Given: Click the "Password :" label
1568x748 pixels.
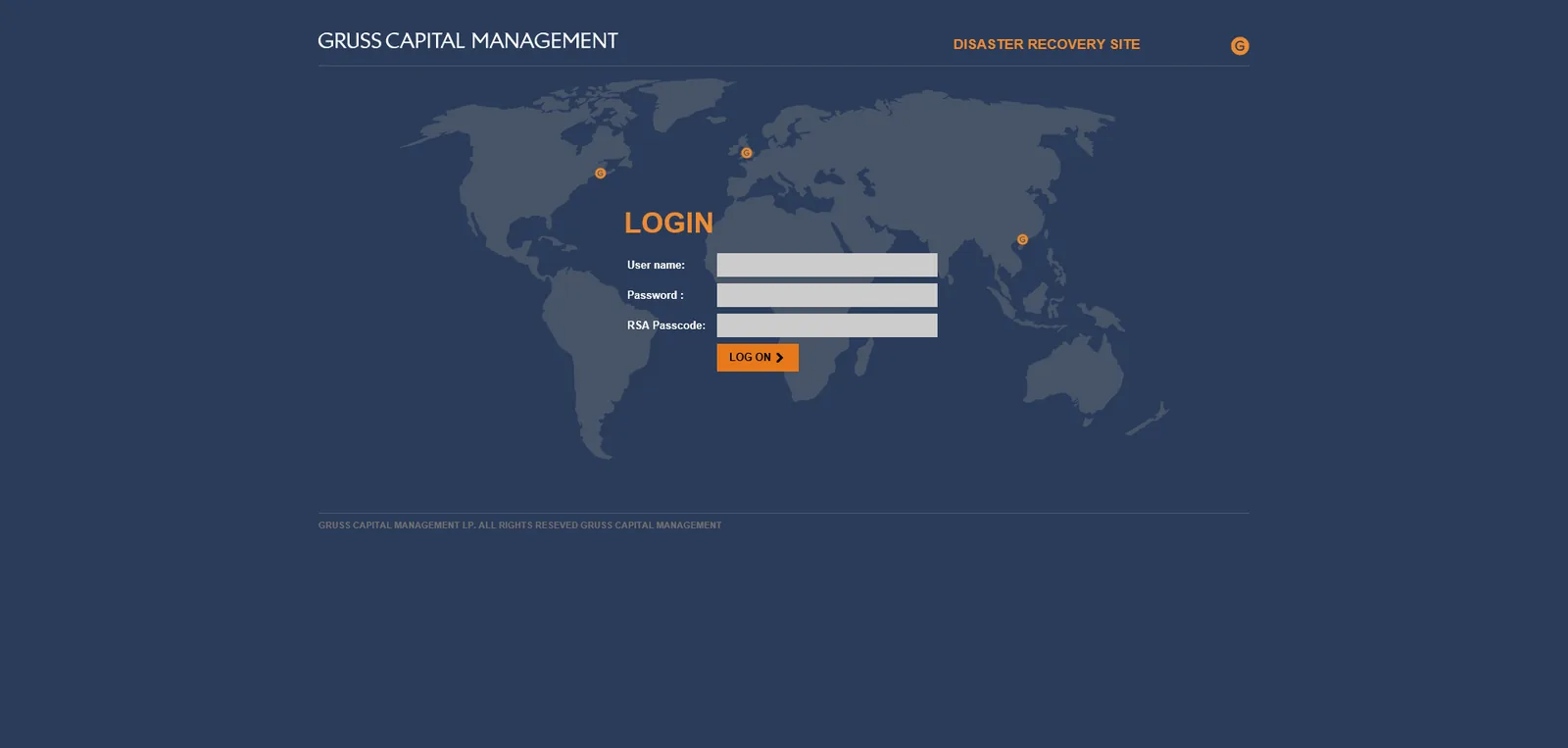Looking at the screenshot, I should [x=656, y=295].
